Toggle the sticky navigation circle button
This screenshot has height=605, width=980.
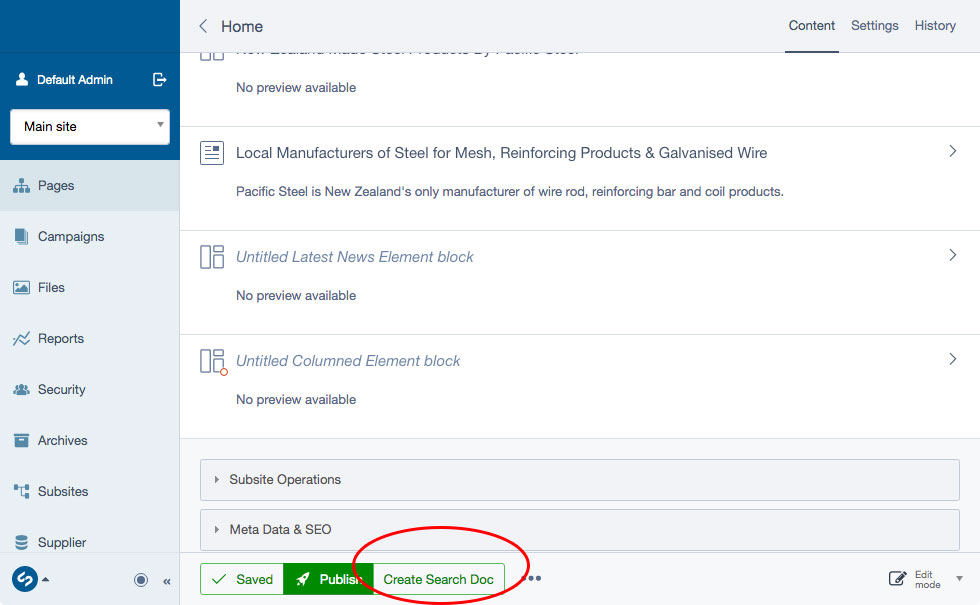pos(141,580)
